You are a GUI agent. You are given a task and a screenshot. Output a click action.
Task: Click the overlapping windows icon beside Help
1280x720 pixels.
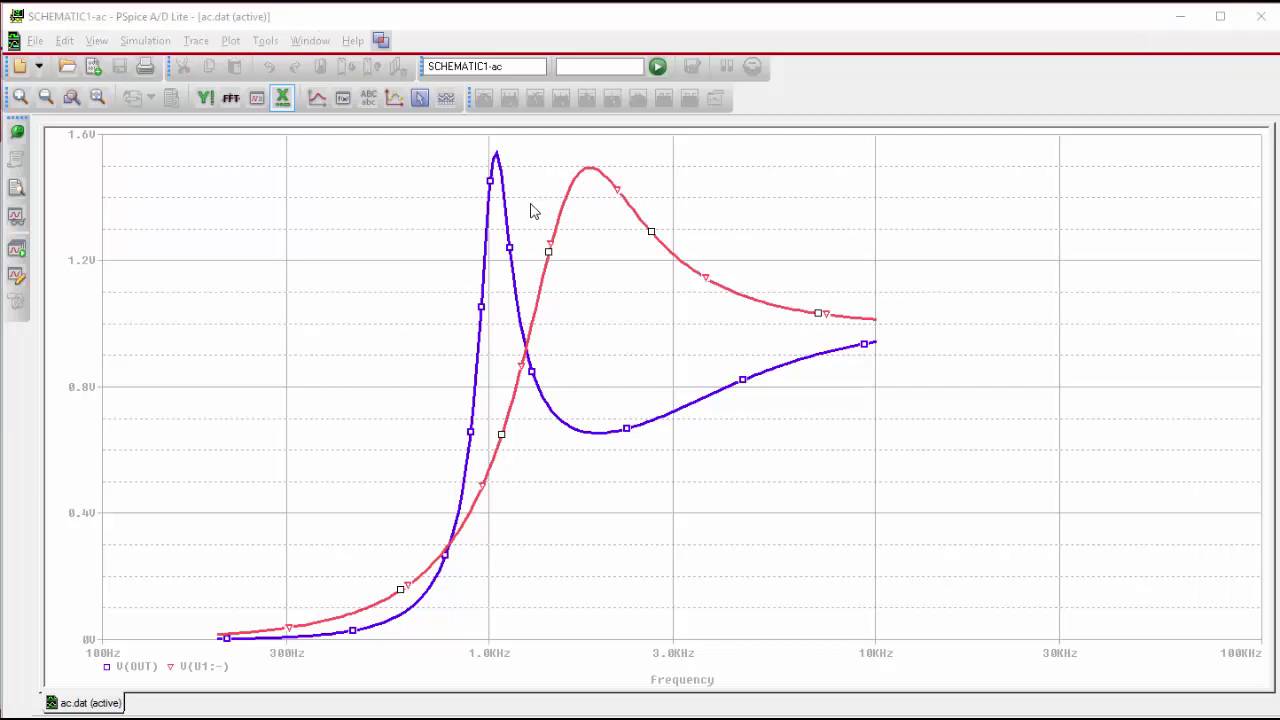coord(381,40)
